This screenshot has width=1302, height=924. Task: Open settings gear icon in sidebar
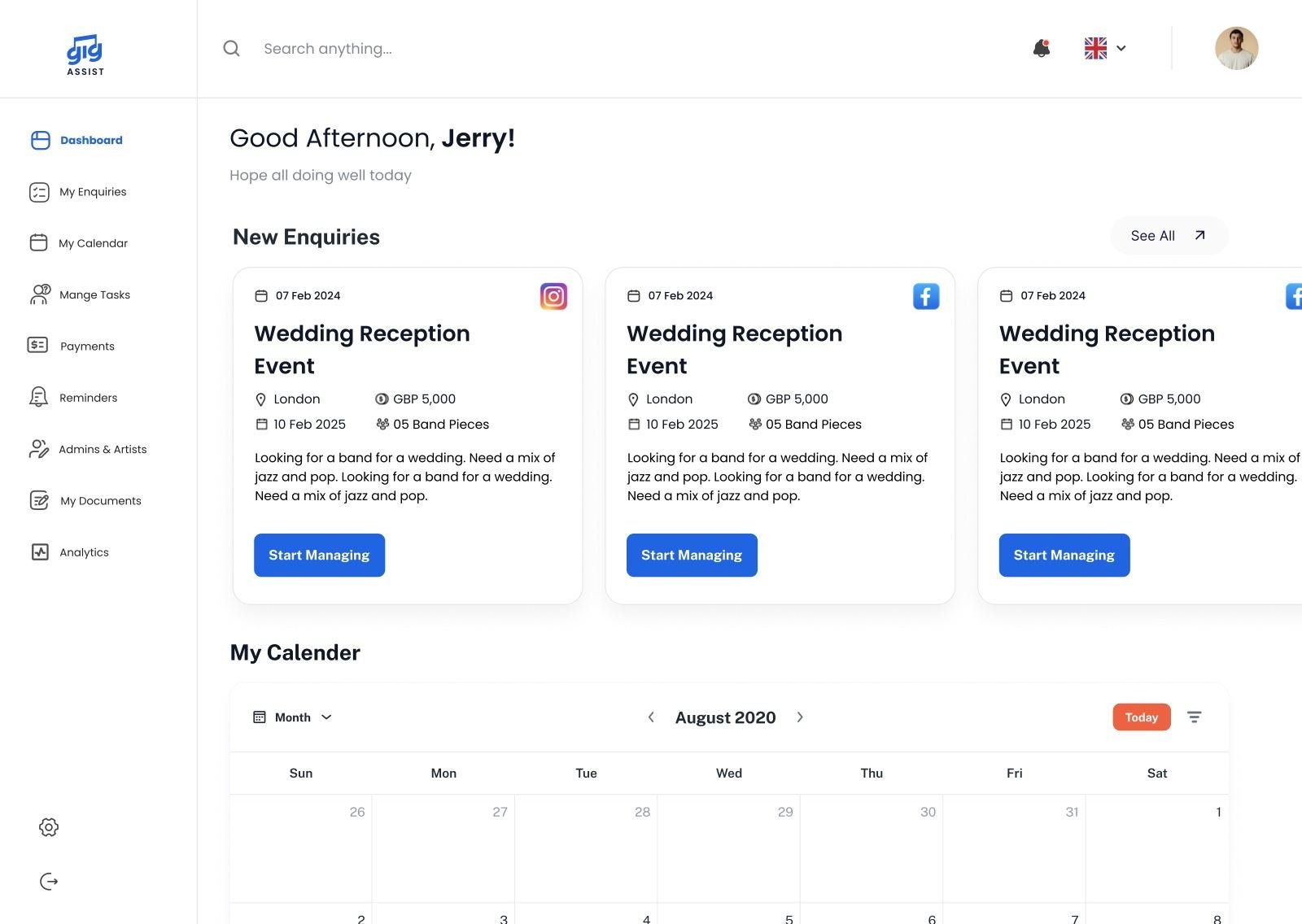coord(49,827)
